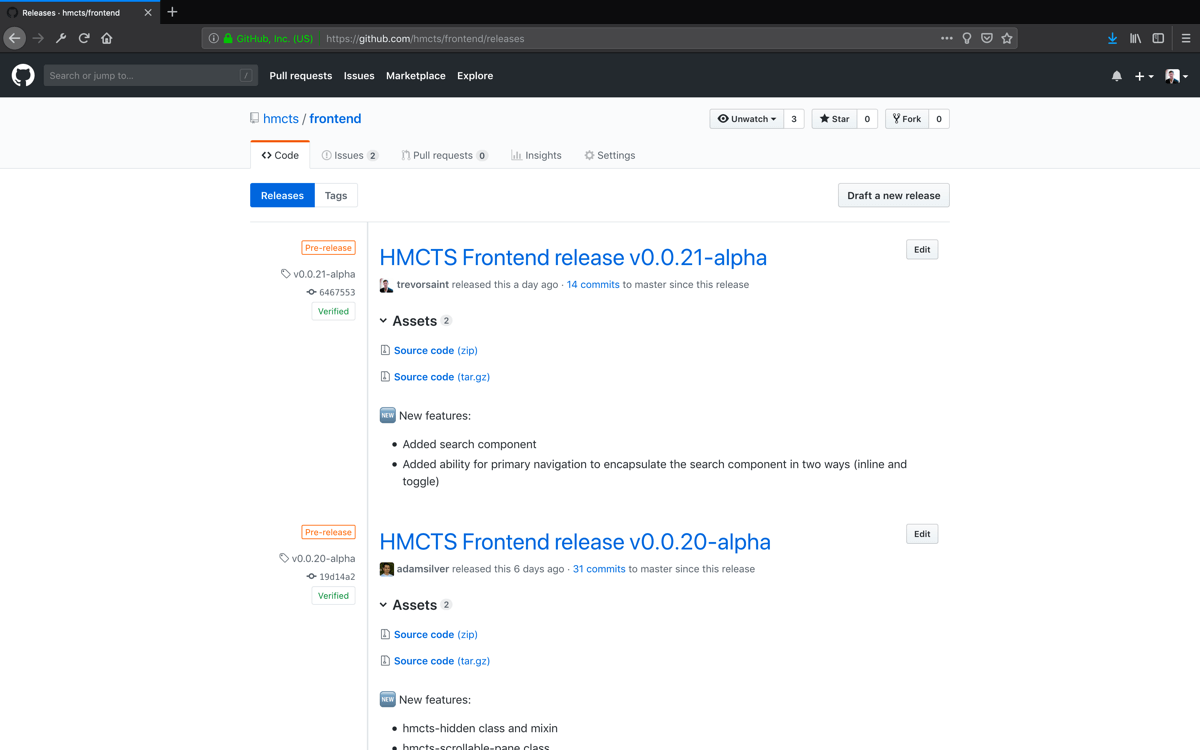
Task: Open Pull requests in top navigation
Action: click(300, 76)
